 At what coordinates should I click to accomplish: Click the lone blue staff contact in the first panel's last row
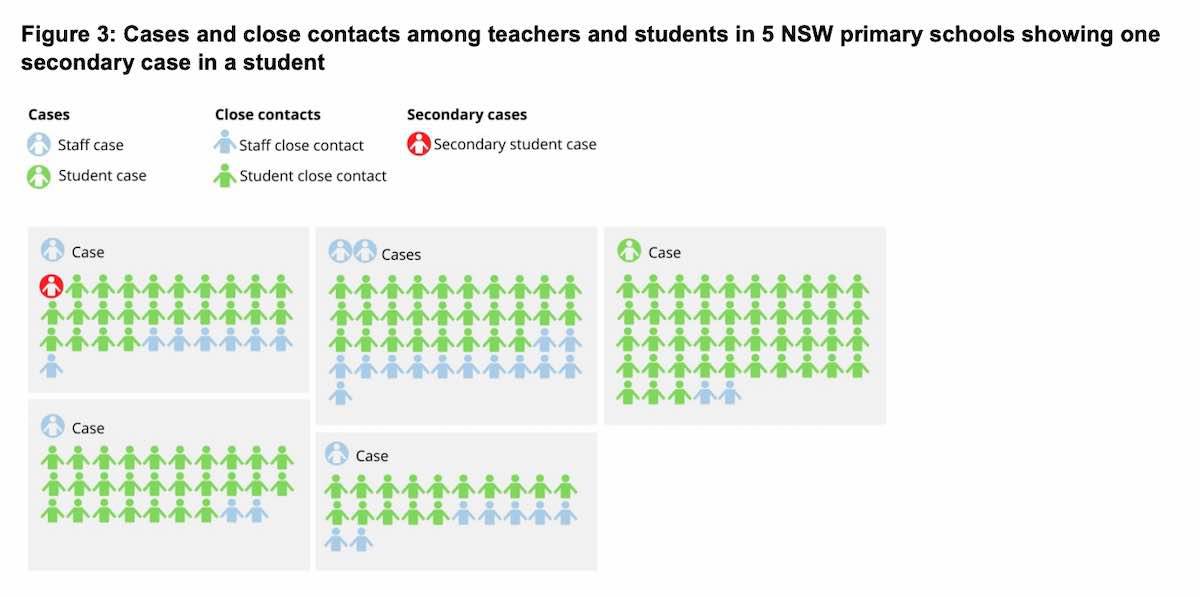pyautogui.click(x=52, y=366)
